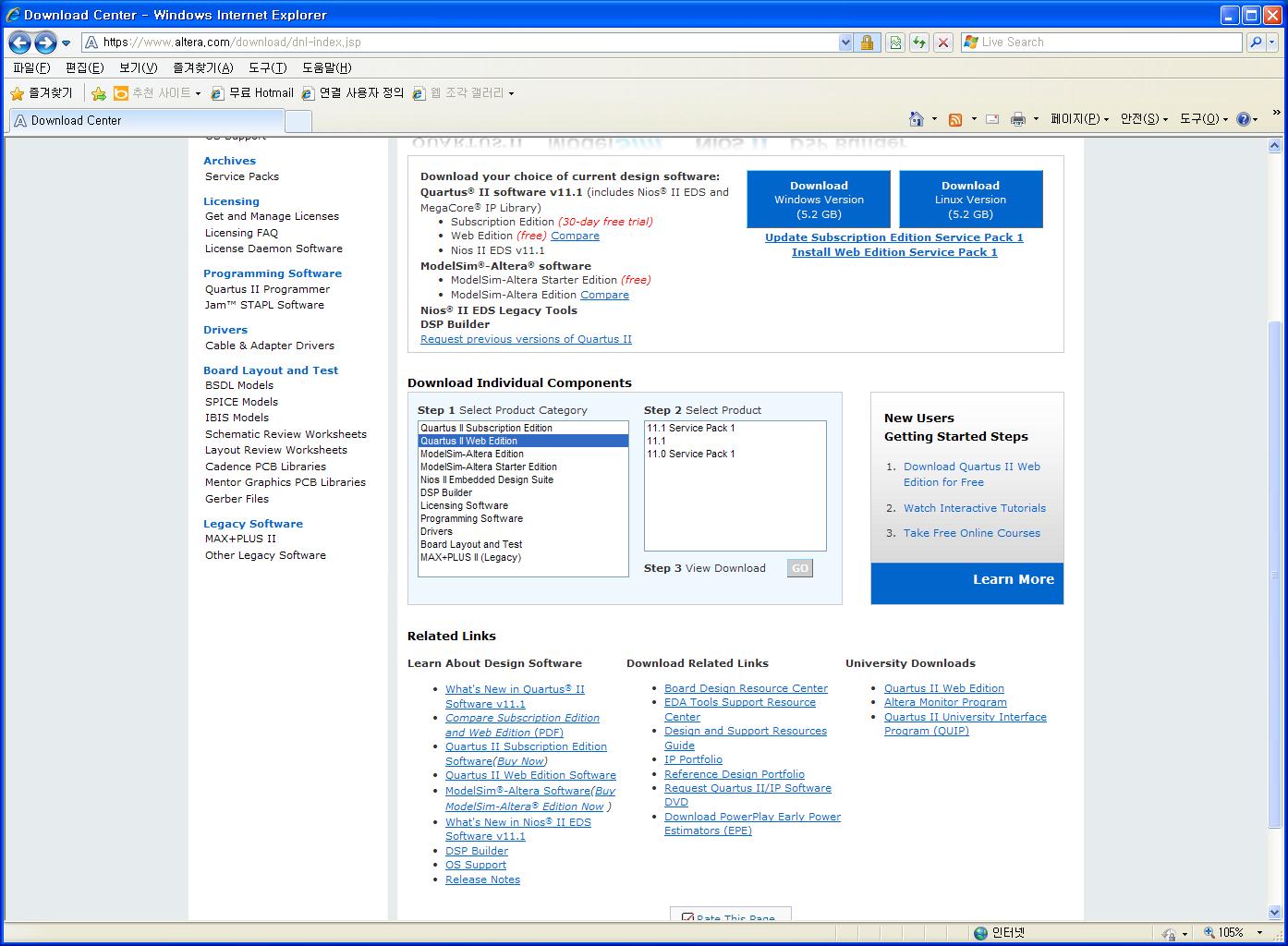This screenshot has height=946, width=1288.
Task: Click the browser Back arrow button
Action: click(x=20, y=42)
